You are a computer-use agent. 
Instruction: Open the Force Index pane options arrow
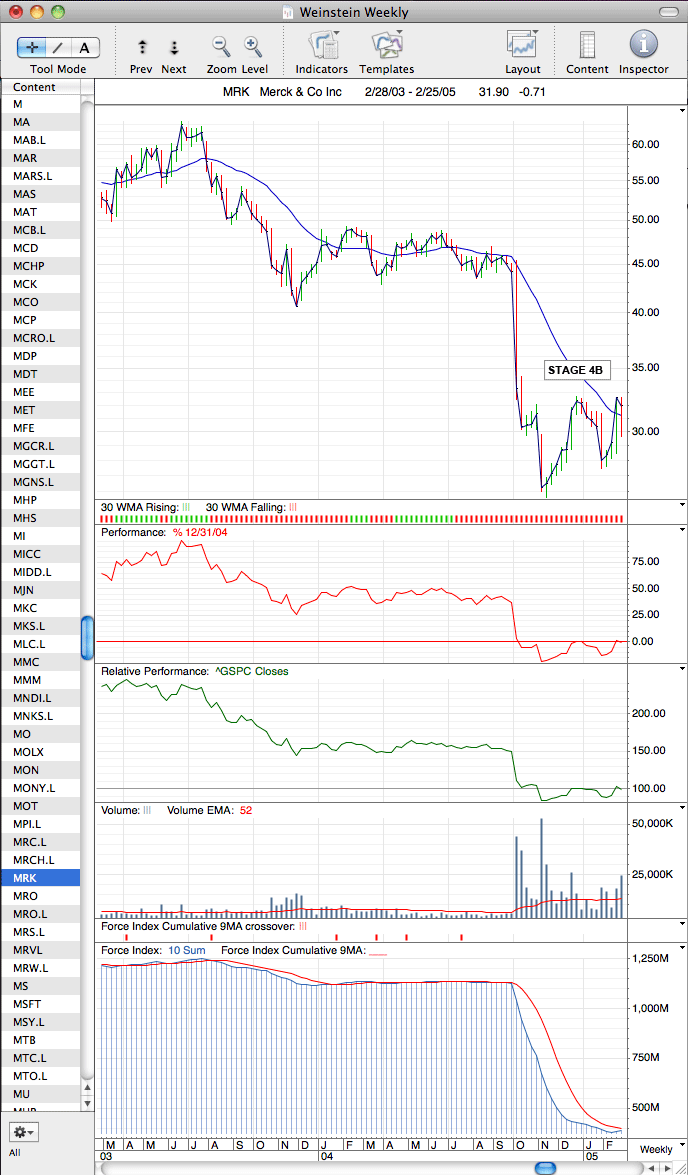tap(681, 948)
